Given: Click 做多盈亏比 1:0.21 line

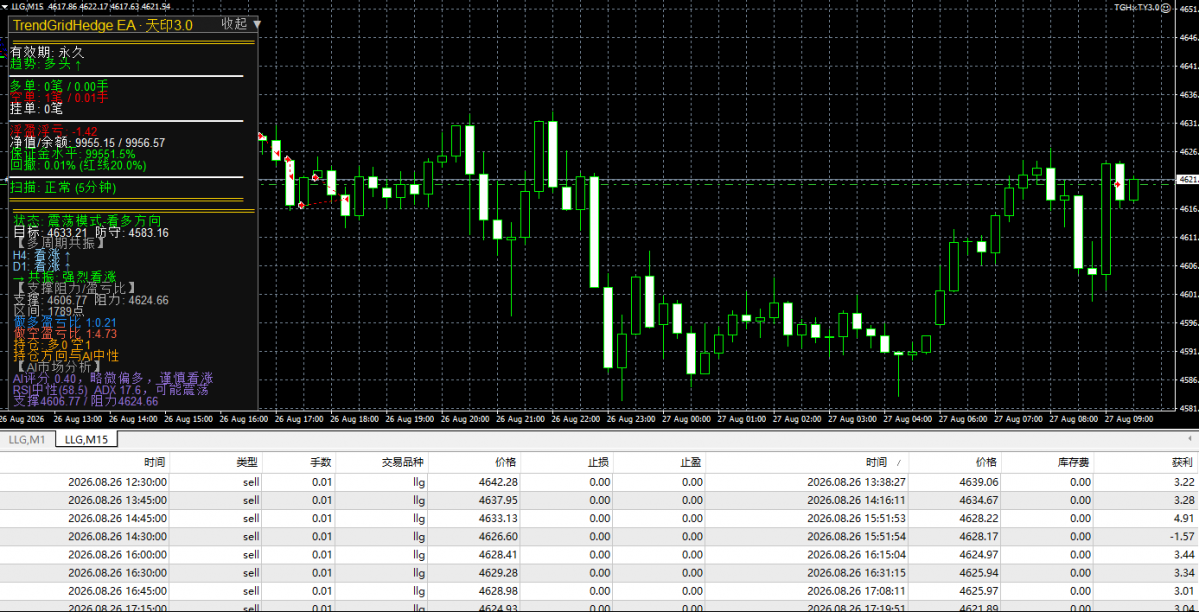Looking at the screenshot, I should click(65, 323).
